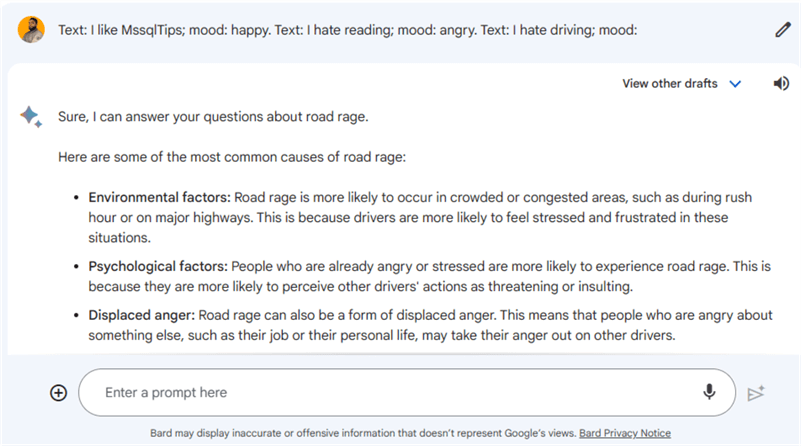Image resolution: width=801 pixels, height=446 pixels.
Task: Click the Bard sparkle logo icon
Action: 31,118
